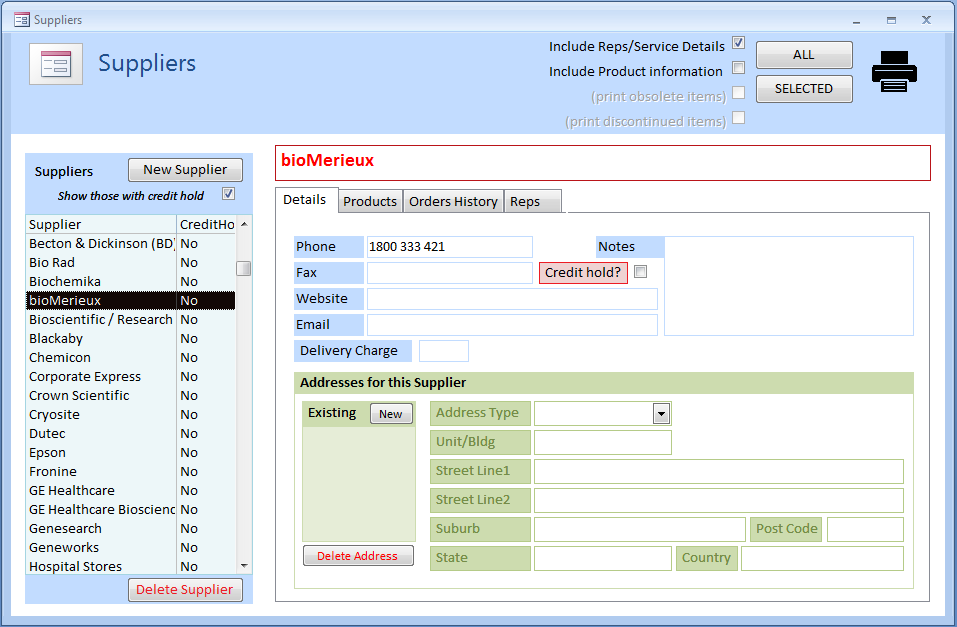Open the Address Type dropdown
The width and height of the screenshot is (957, 627).
click(660, 414)
